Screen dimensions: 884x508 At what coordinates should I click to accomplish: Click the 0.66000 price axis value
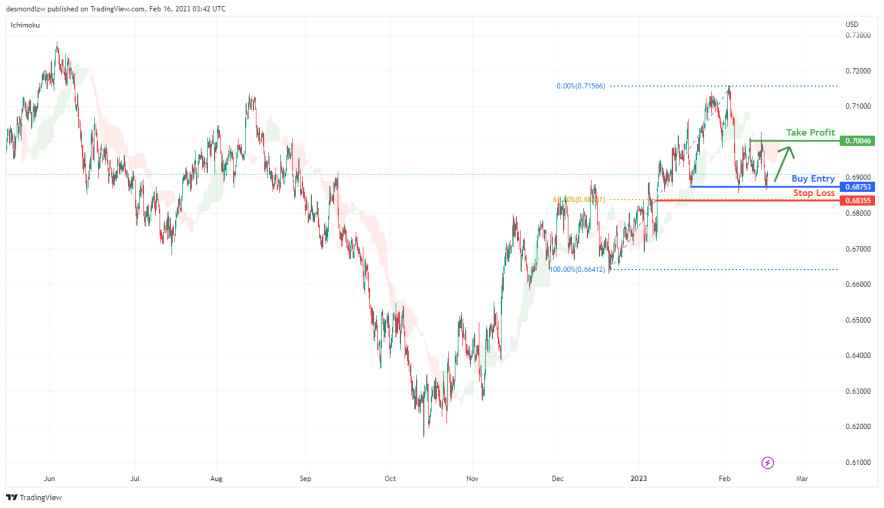(x=858, y=284)
